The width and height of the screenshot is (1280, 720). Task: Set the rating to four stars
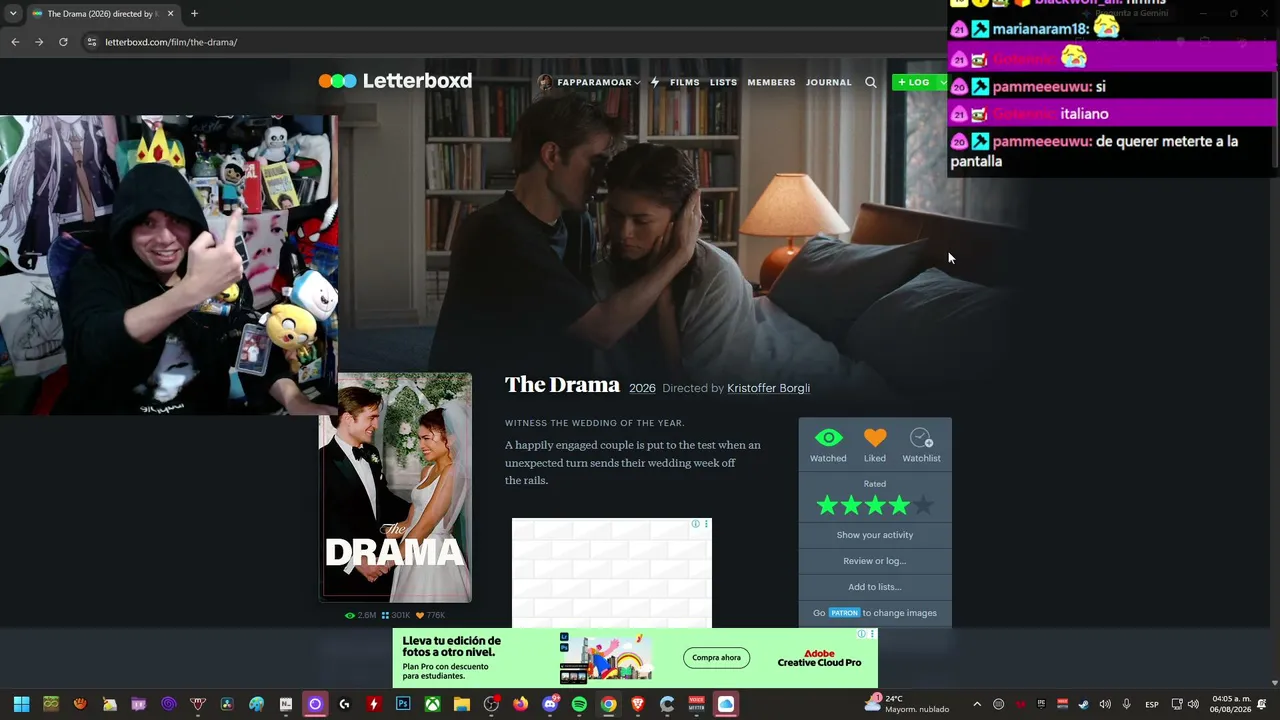point(899,506)
